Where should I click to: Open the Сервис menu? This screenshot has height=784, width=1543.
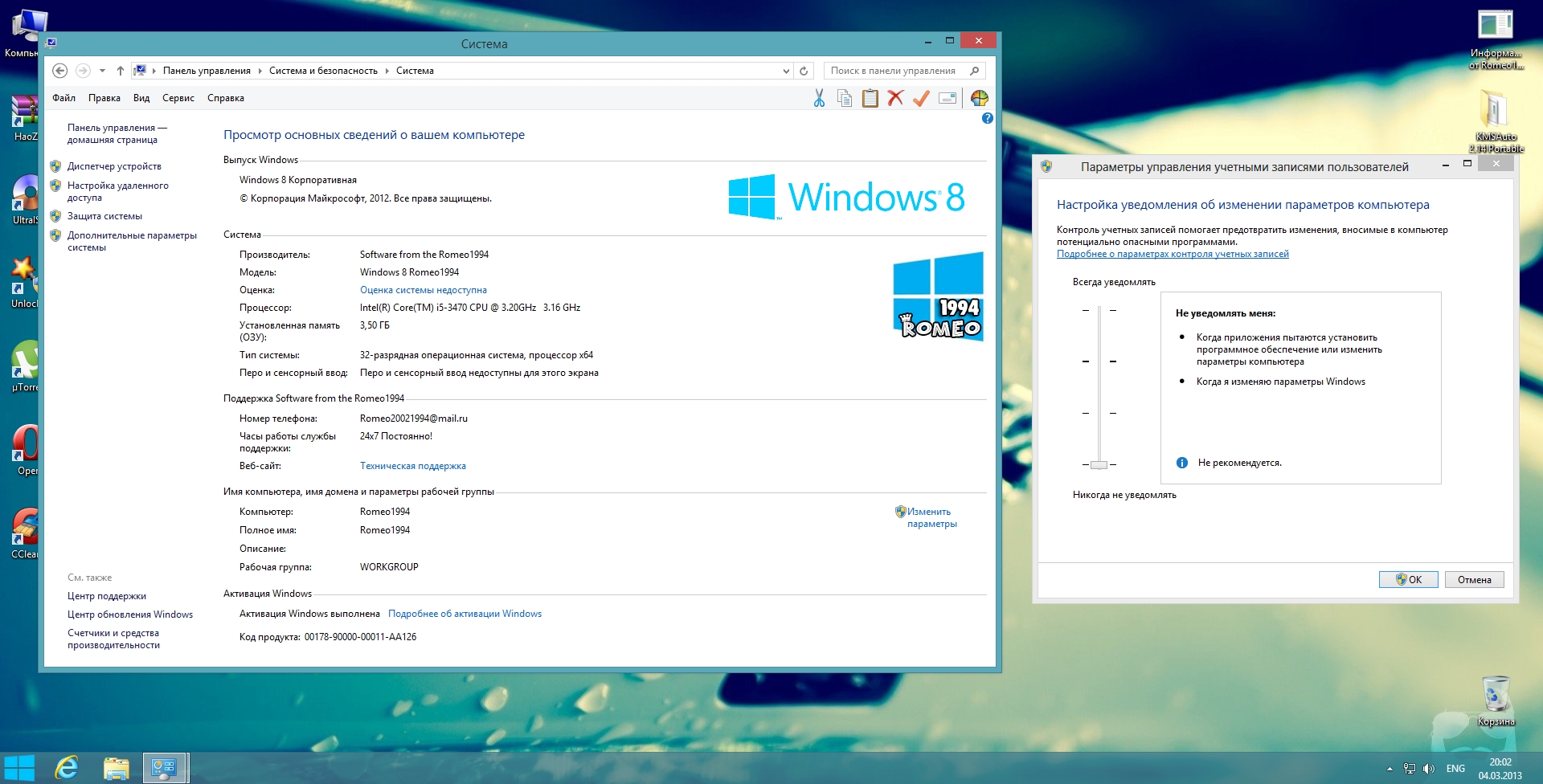click(x=178, y=98)
